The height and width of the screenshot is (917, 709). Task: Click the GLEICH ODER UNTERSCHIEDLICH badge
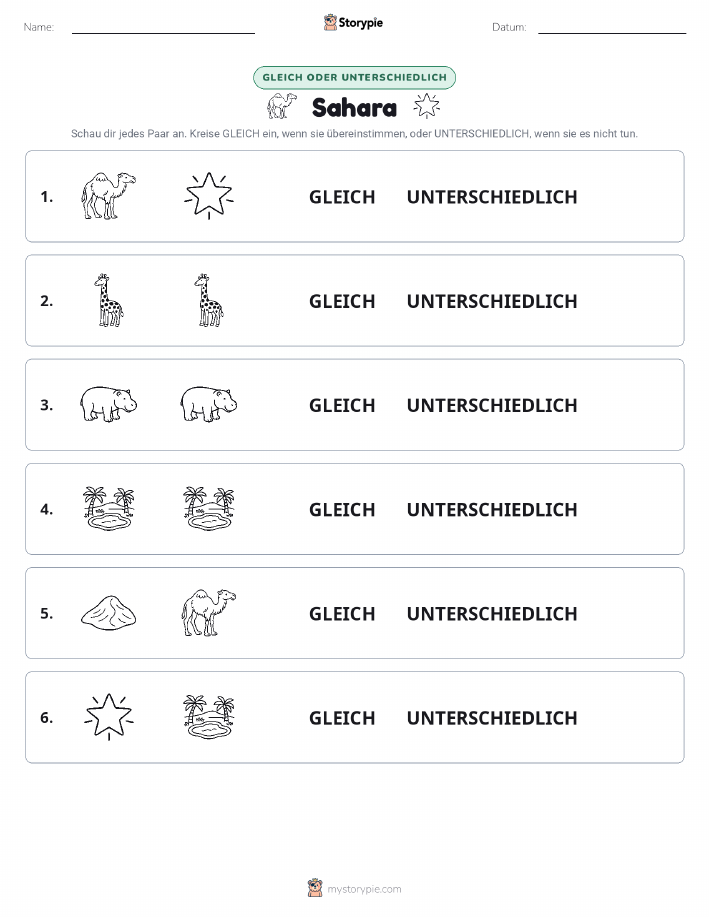354,77
